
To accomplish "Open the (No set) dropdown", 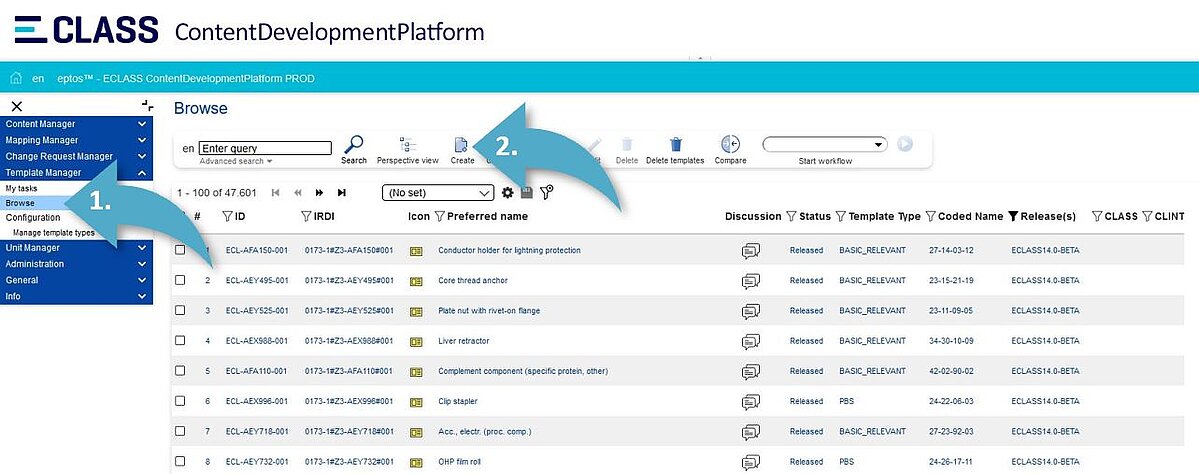I will [439, 192].
